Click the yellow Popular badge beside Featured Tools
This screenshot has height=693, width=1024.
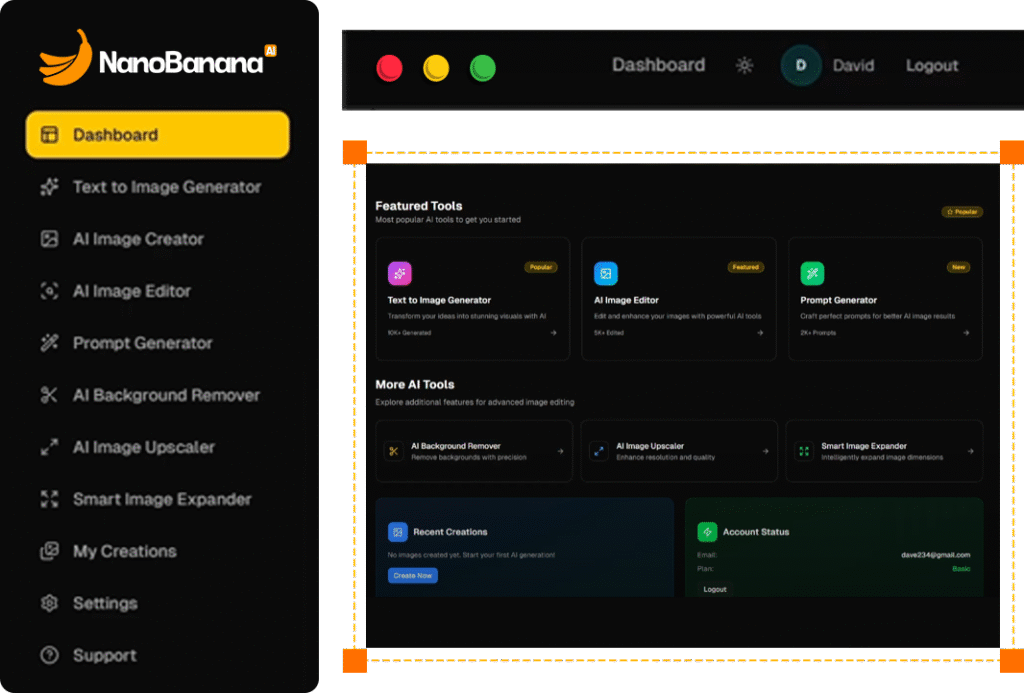[962, 212]
